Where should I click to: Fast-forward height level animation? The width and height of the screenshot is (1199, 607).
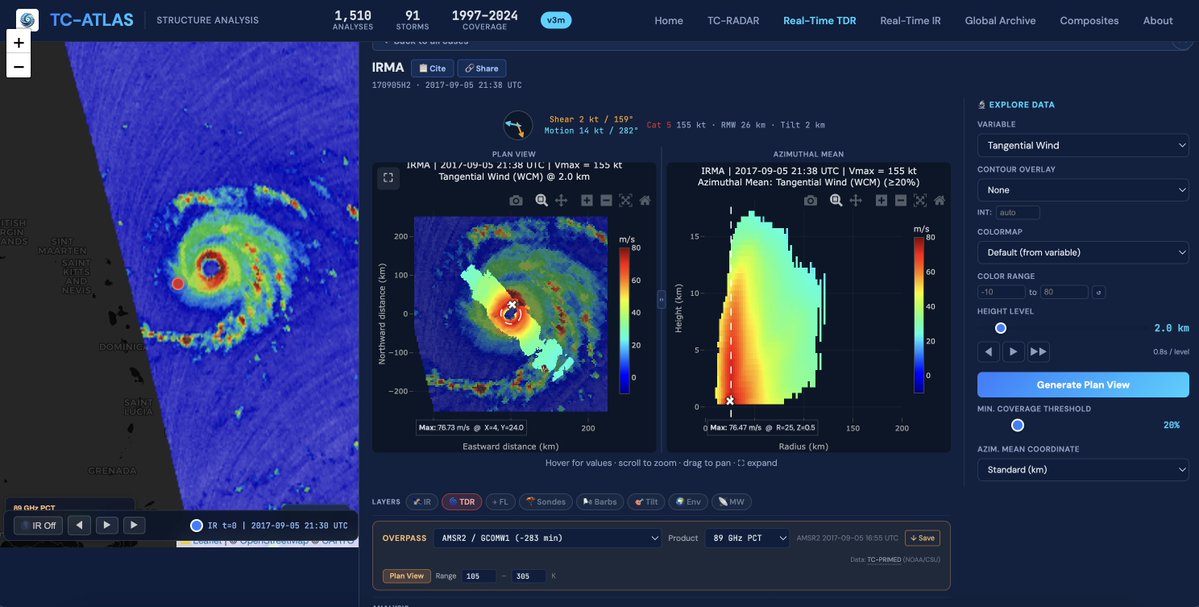[x=1038, y=352]
